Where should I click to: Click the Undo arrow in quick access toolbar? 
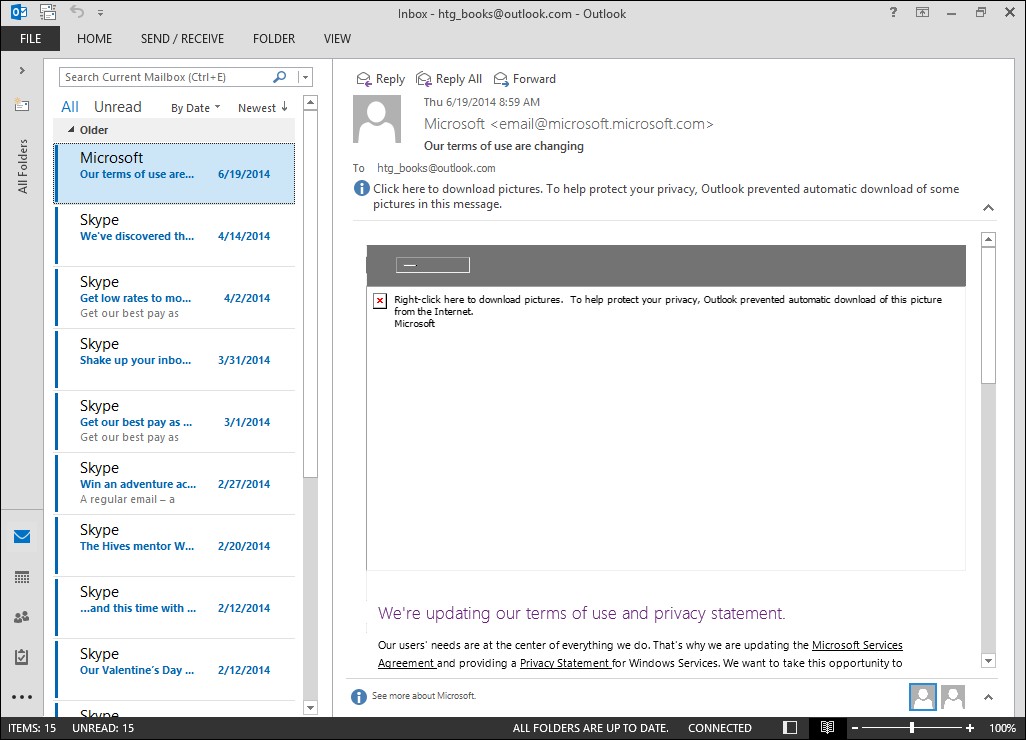pos(77,12)
